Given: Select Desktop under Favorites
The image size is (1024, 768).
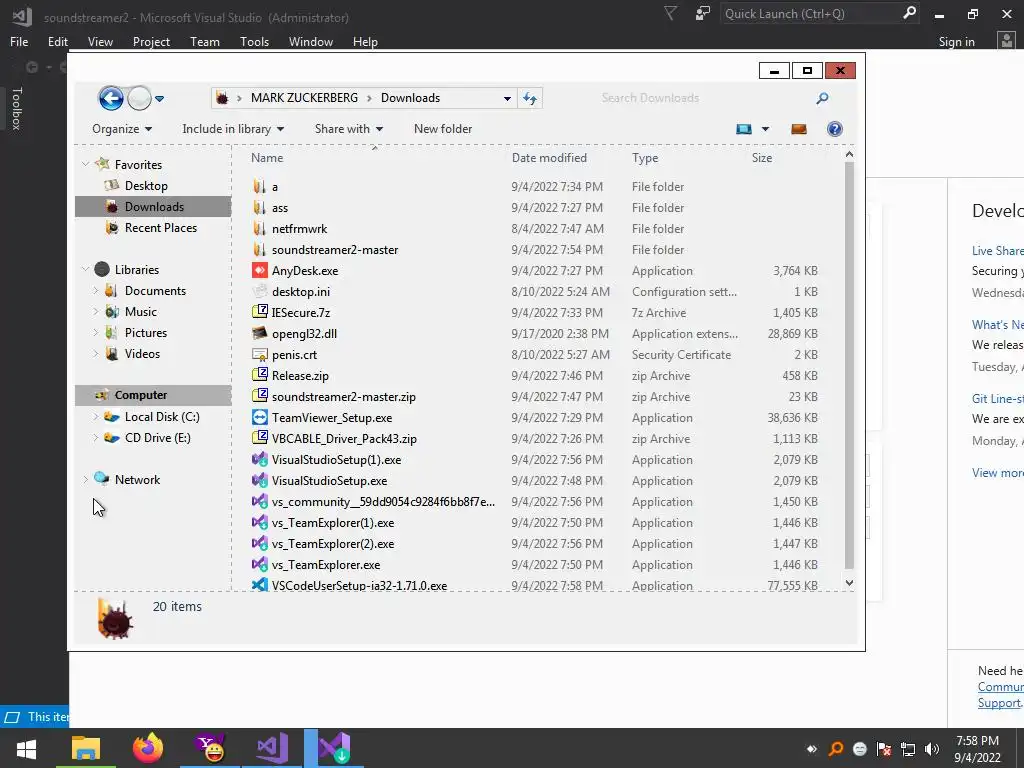Looking at the screenshot, I should (x=146, y=185).
